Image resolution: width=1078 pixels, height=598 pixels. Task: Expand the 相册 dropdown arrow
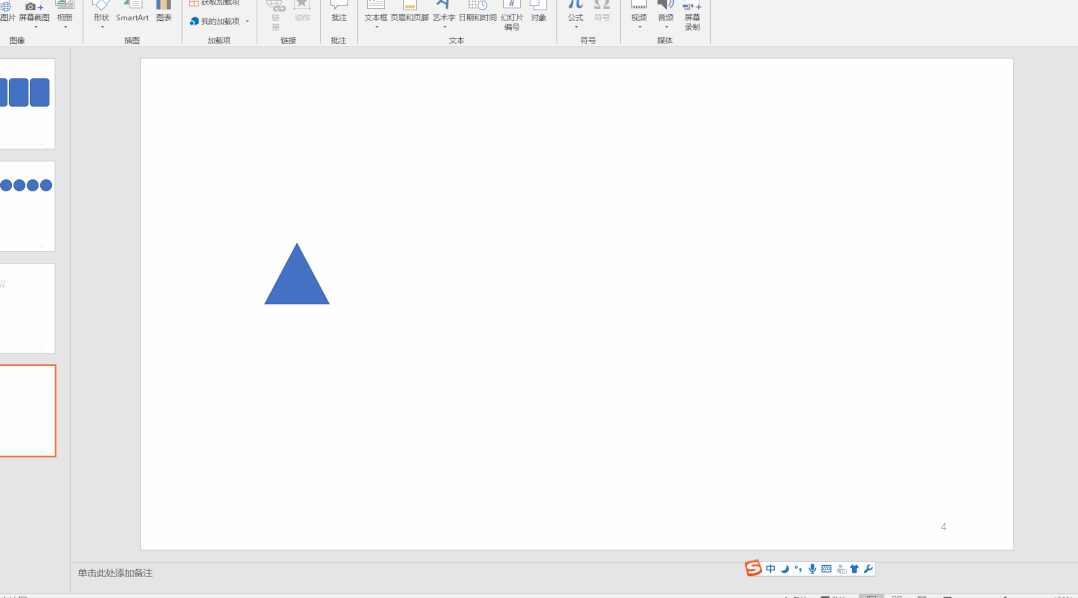pos(65,27)
